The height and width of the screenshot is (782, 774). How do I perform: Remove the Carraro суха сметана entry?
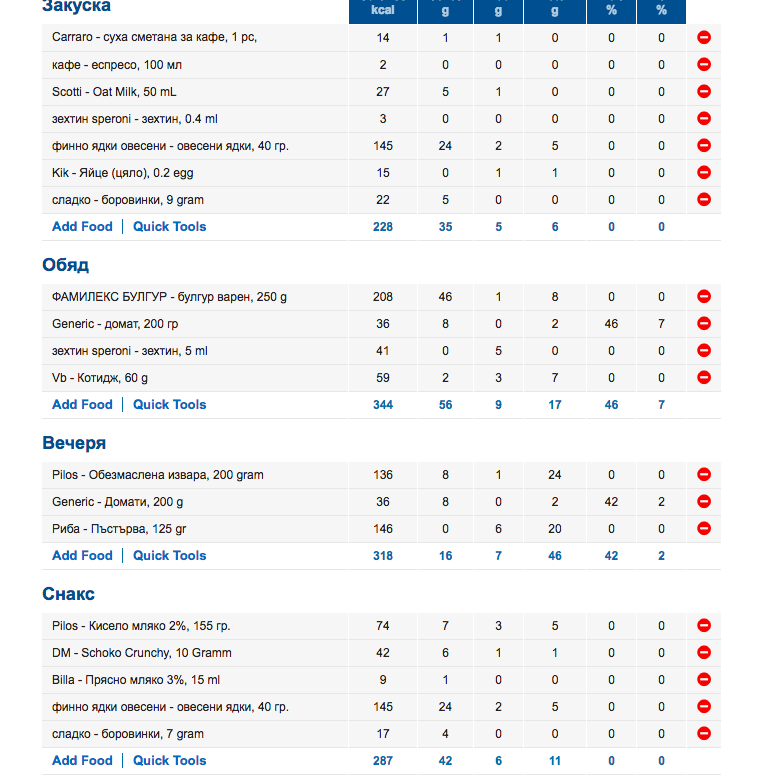703,38
